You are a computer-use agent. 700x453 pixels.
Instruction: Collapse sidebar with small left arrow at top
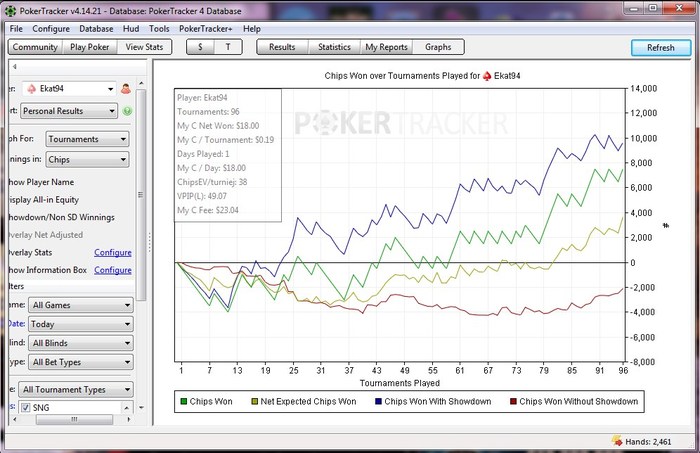point(14,66)
